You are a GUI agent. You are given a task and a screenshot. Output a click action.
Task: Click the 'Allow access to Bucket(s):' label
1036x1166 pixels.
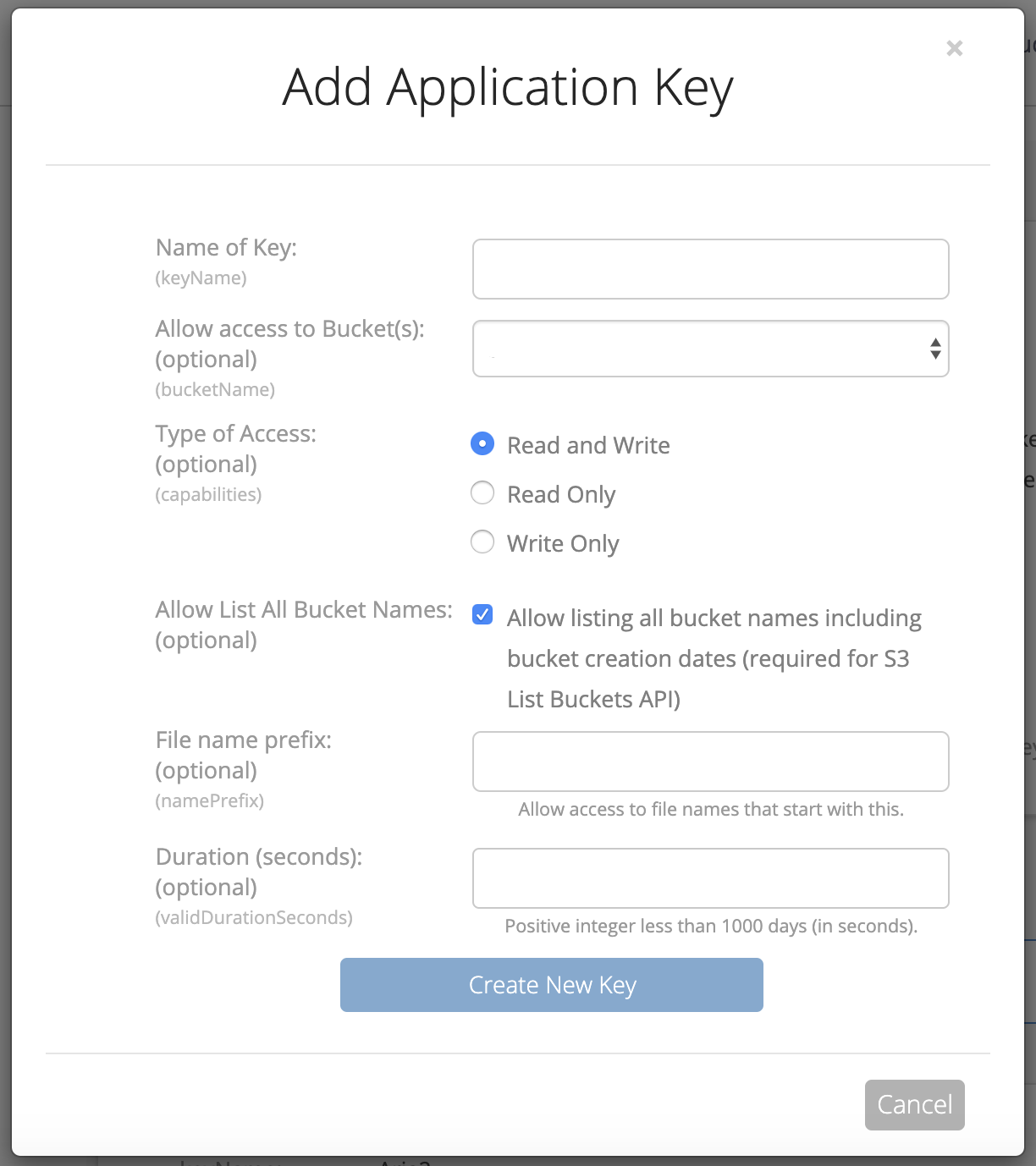pos(290,328)
